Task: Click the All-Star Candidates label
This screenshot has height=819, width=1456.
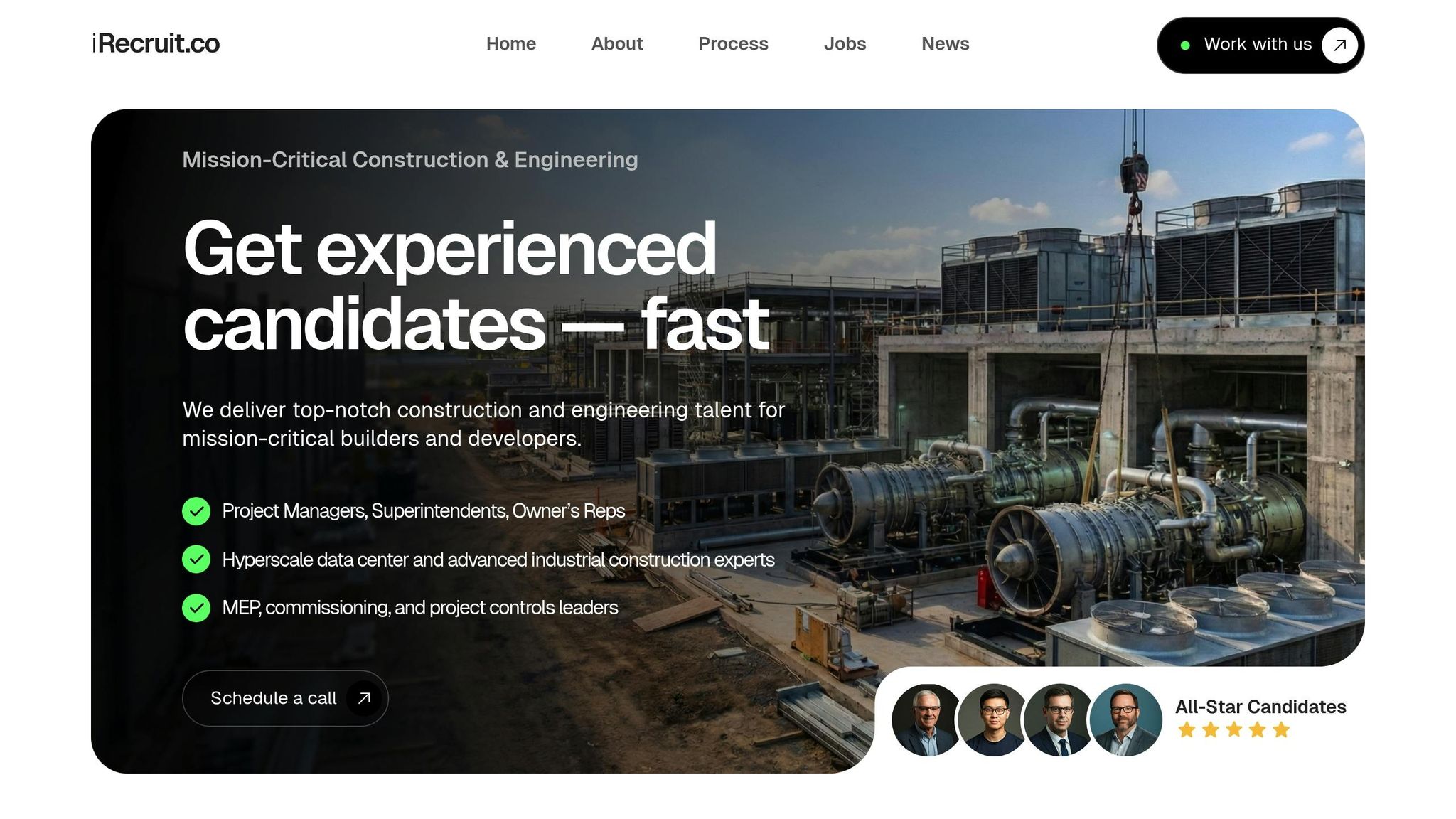Action: point(1260,707)
